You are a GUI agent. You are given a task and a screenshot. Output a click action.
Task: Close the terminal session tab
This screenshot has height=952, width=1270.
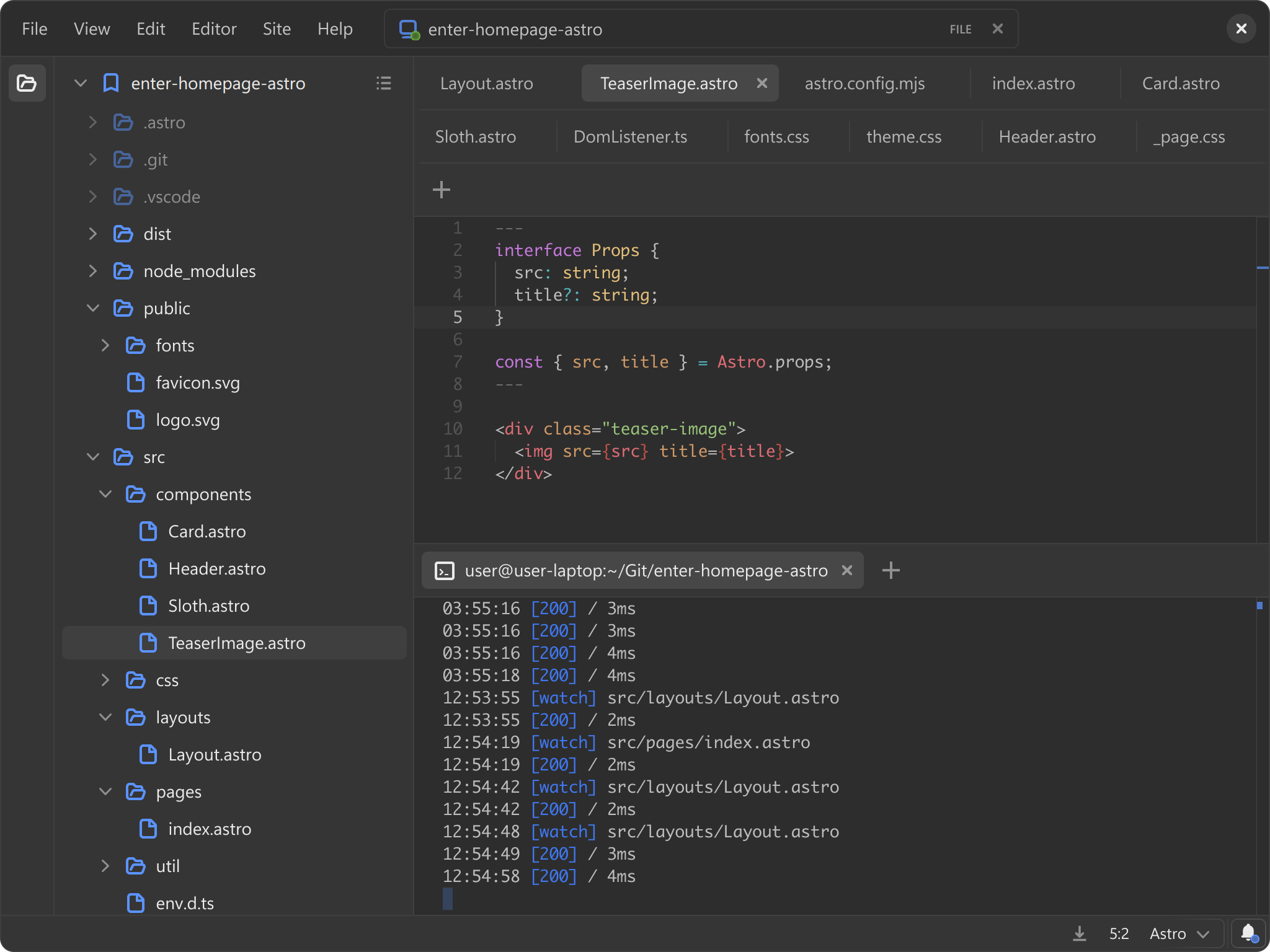click(846, 570)
